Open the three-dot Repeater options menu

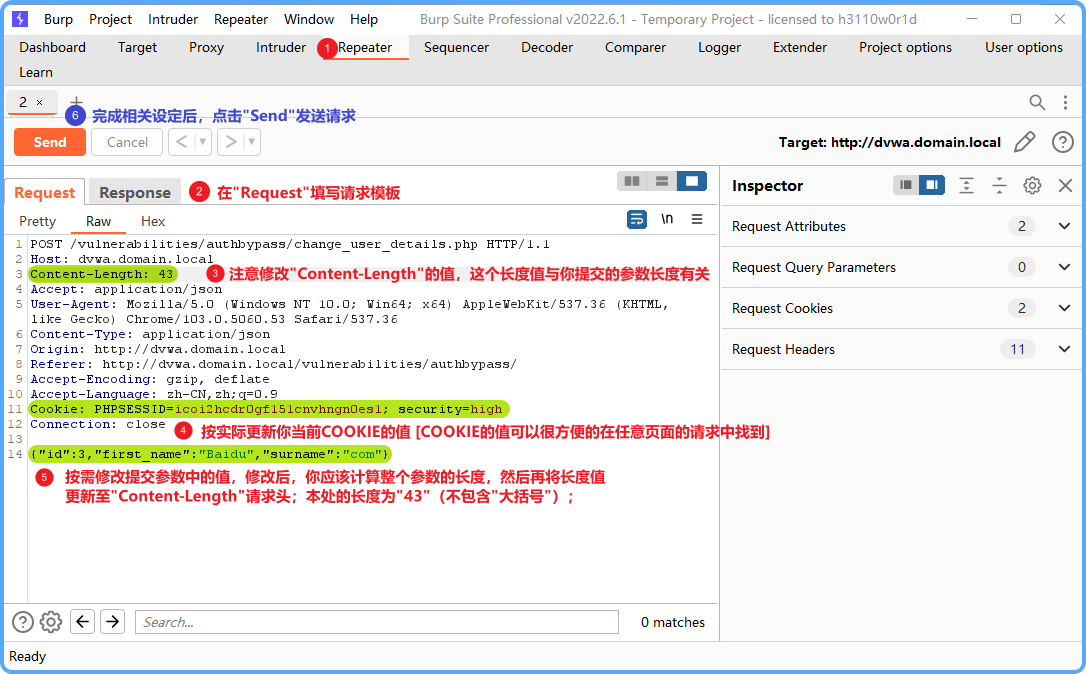pos(1065,103)
